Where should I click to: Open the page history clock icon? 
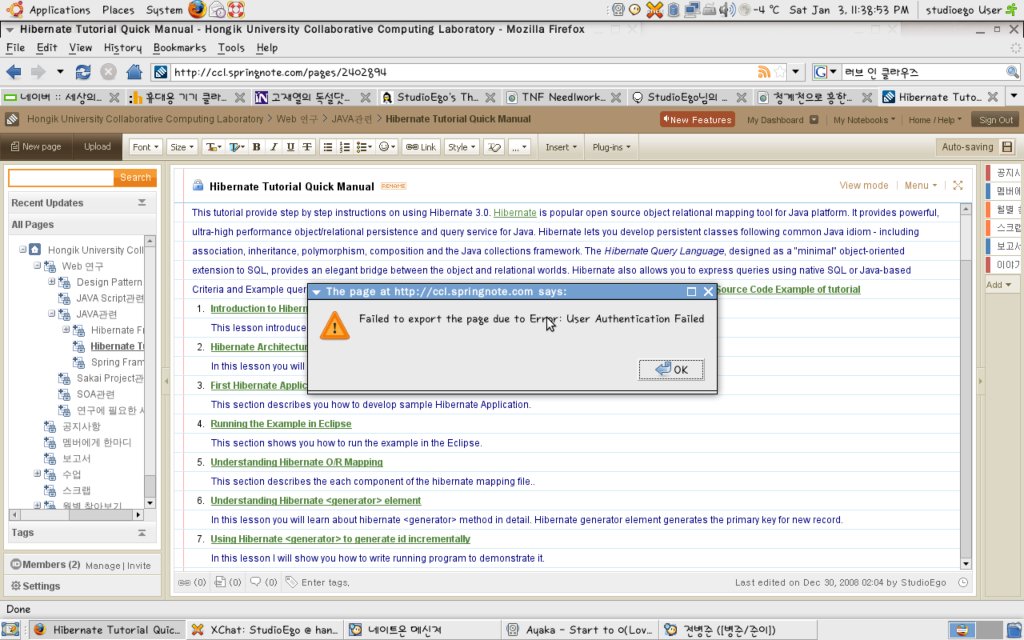(963, 583)
